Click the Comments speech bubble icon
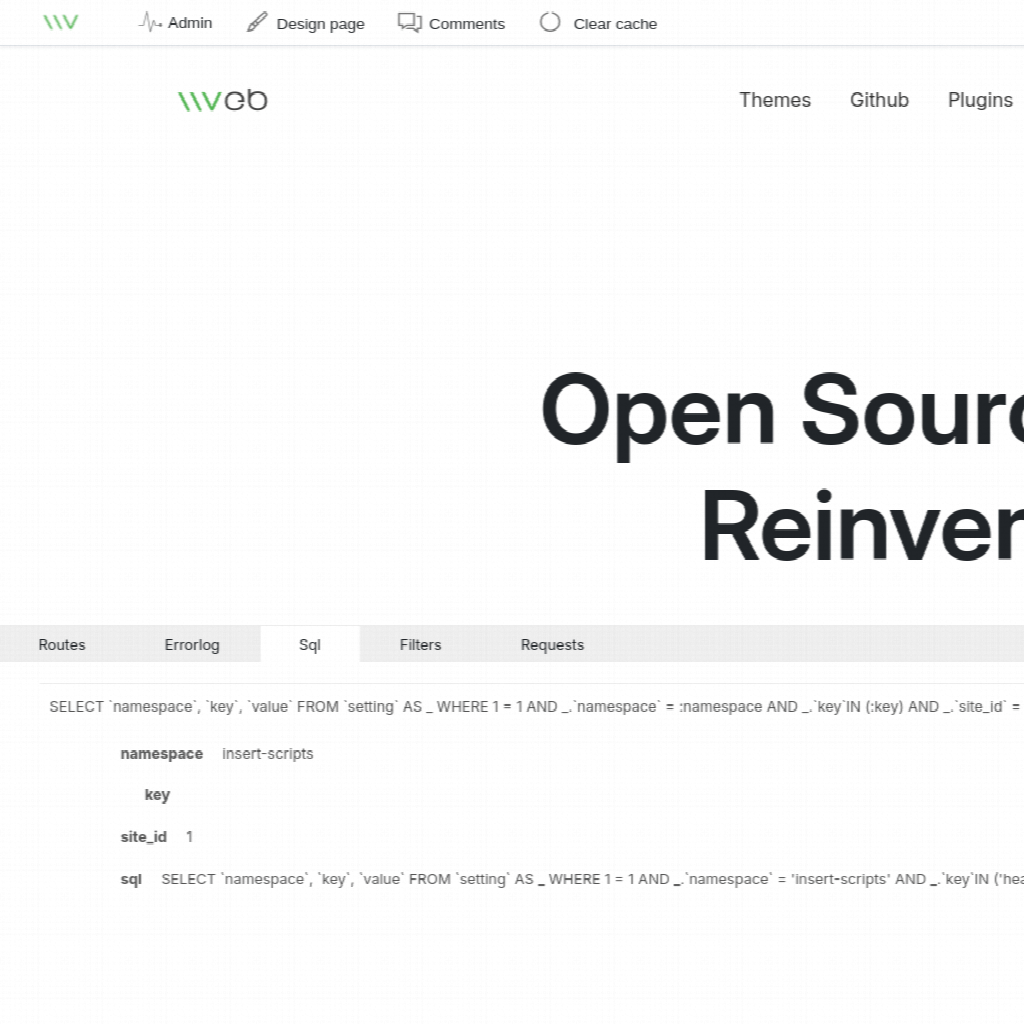 tap(409, 22)
